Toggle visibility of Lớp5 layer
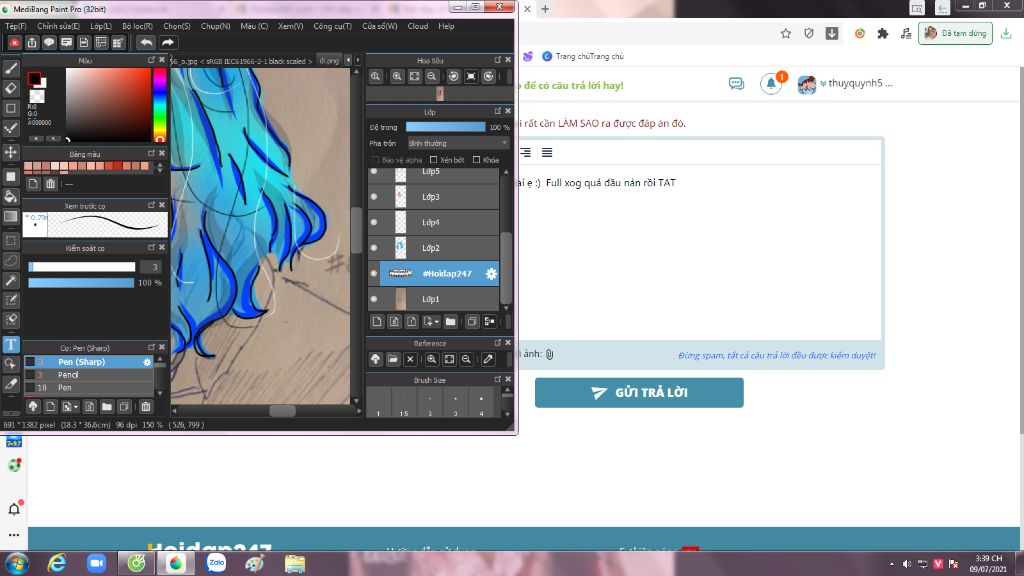The height and width of the screenshot is (576, 1024). pos(374,172)
